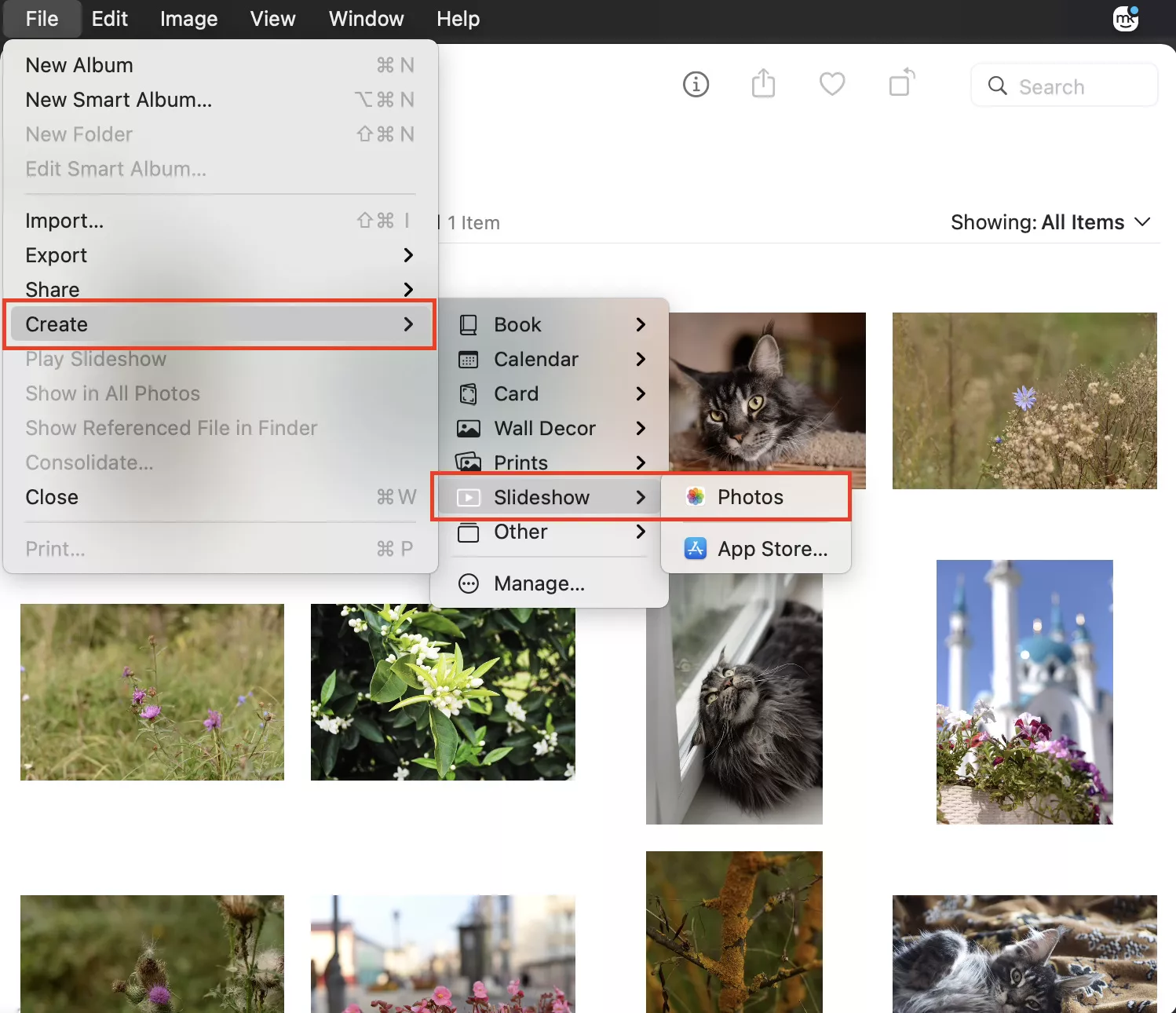Click inside the Search field
The width and height of the screenshot is (1176, 1013).
(x=1064, y=86)
